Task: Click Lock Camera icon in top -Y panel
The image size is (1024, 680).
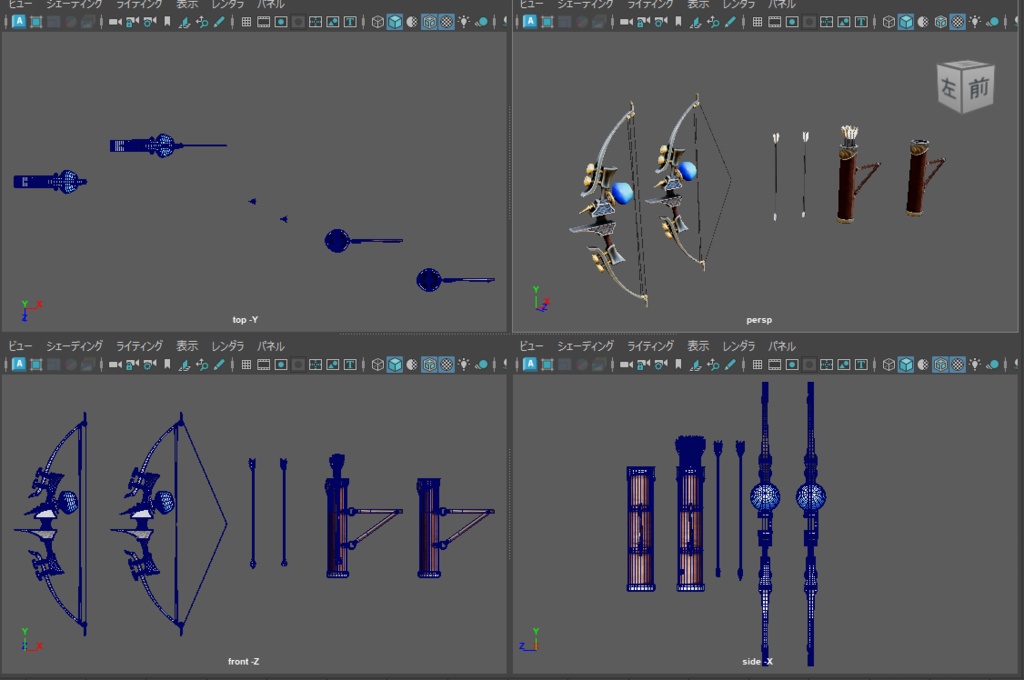Action: (x=132, y=22)
